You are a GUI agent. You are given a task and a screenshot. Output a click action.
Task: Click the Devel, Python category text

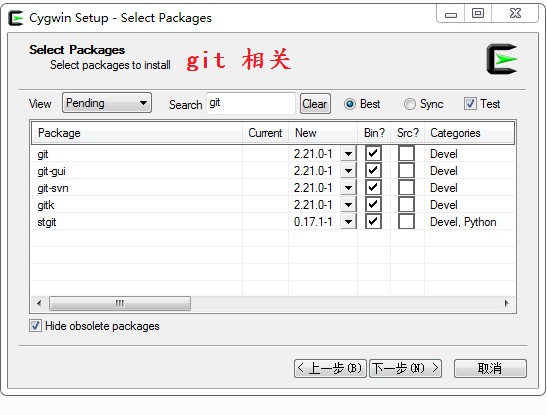(x=463, y=222)
